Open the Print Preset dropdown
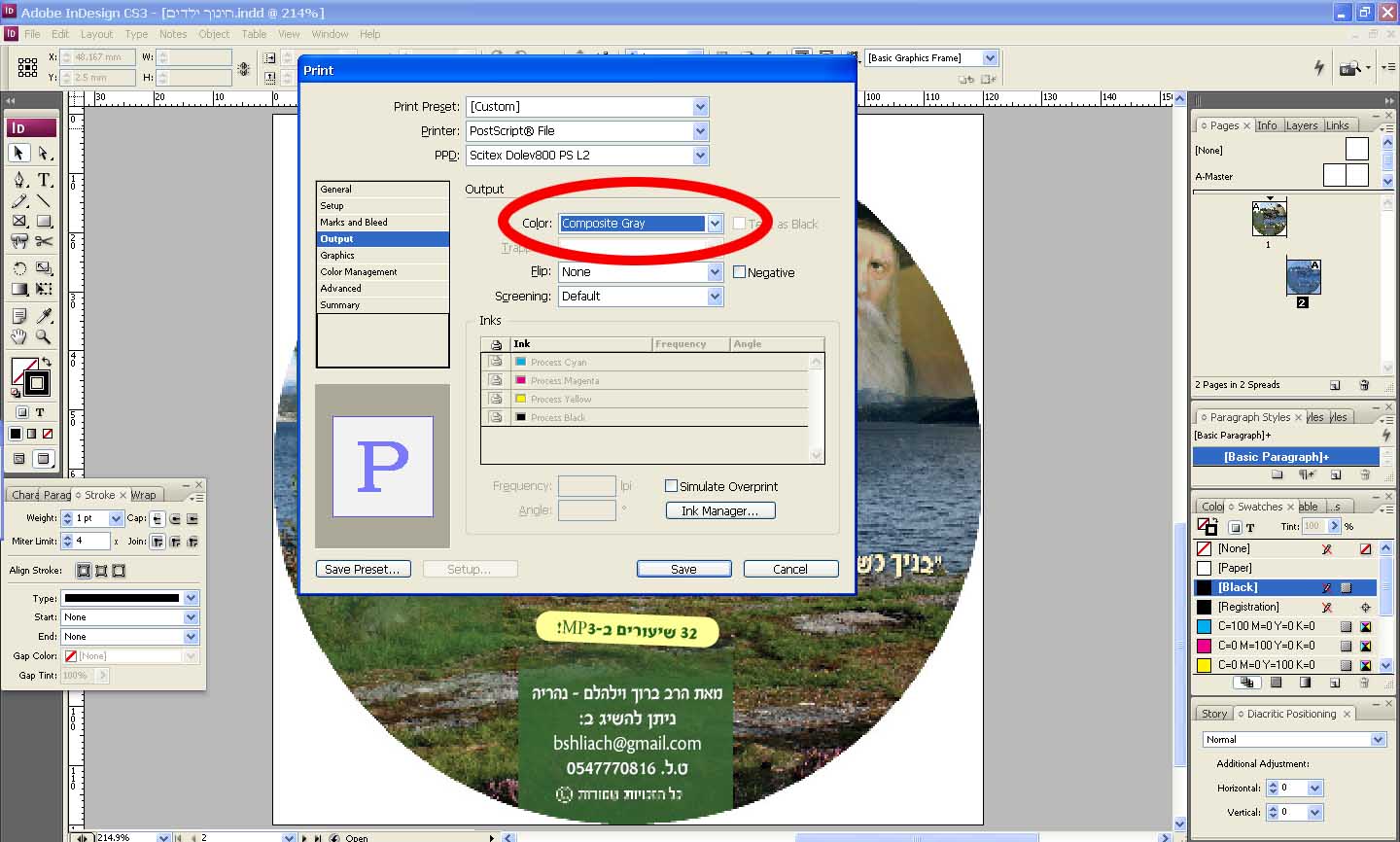This screenshot has width=1400, height=842. [701, 107]
